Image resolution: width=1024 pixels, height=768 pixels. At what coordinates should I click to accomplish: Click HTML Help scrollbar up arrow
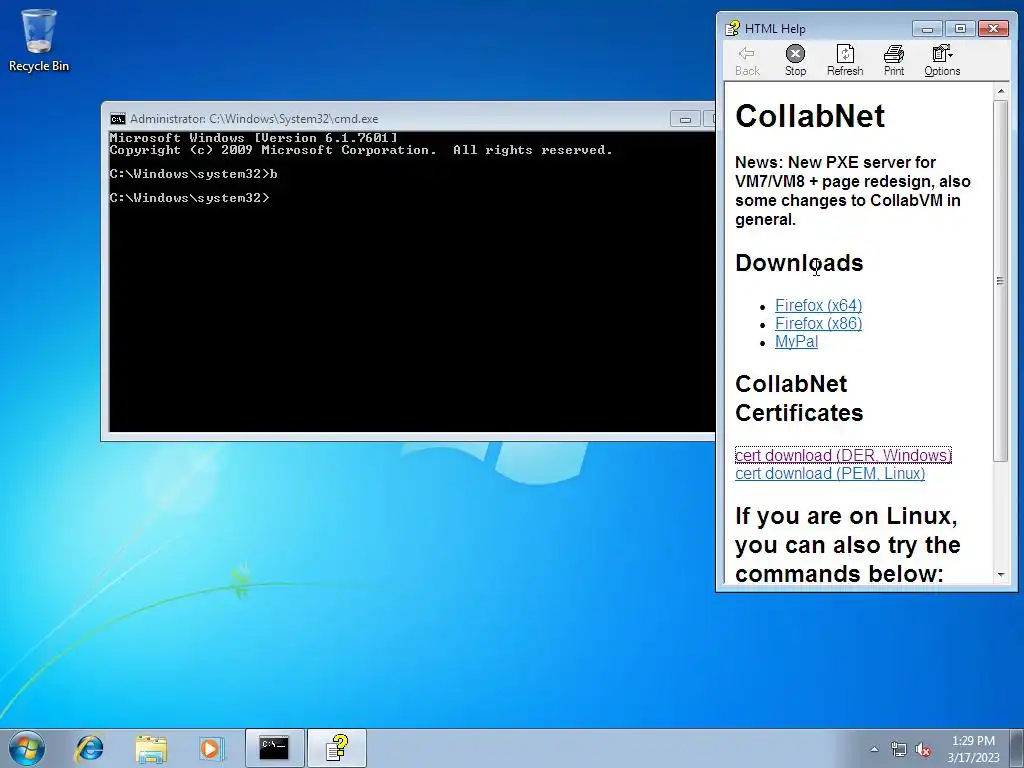tap(1000, 91)
